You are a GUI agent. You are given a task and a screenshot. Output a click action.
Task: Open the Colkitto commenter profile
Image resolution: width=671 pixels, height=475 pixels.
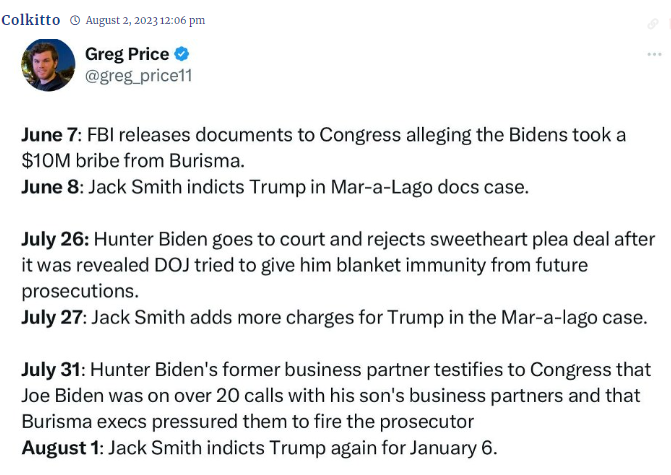pos(30,20)
